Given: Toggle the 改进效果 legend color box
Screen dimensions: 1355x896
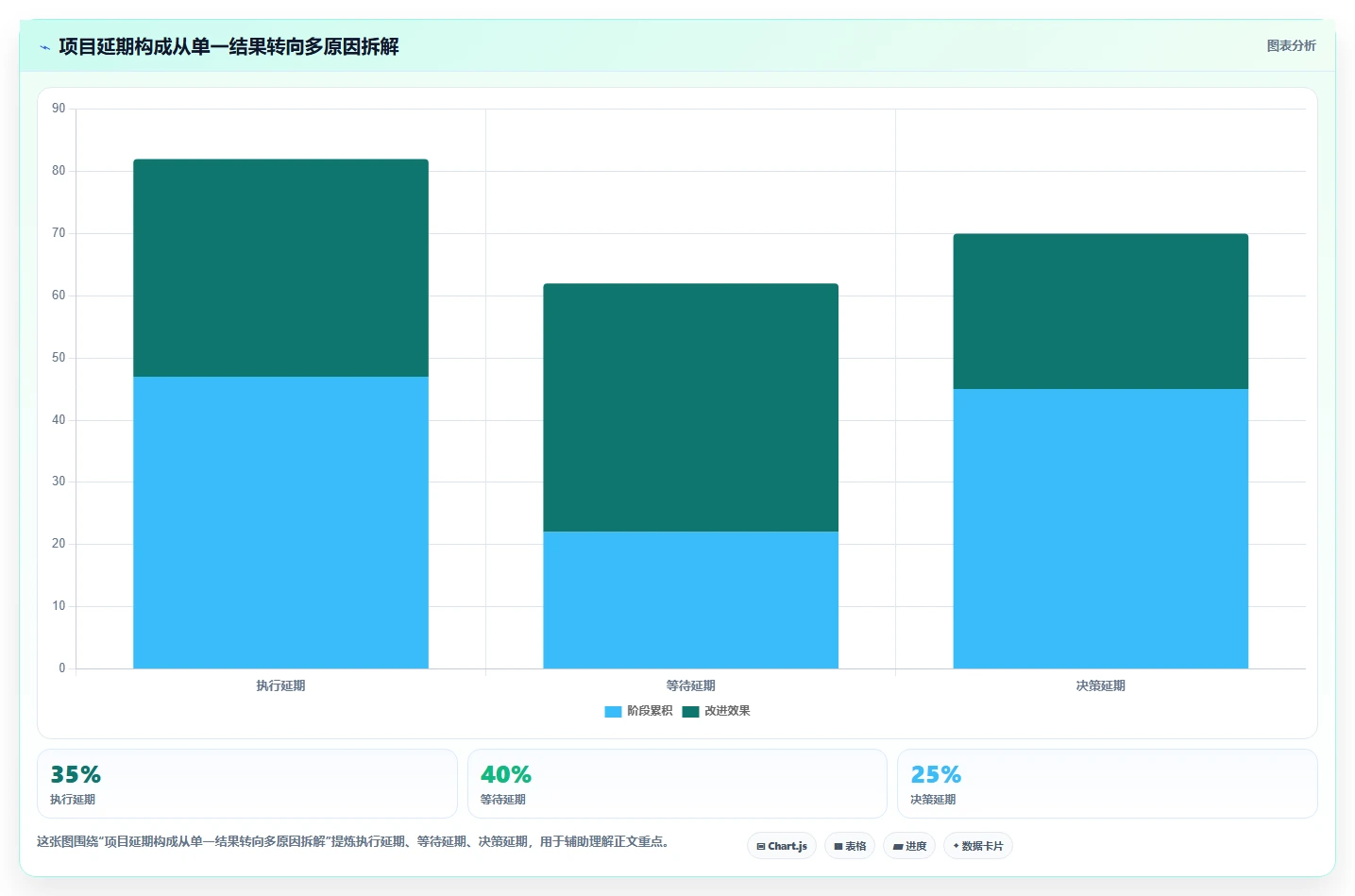Looking at the screenshot, I should pos(690,711).
